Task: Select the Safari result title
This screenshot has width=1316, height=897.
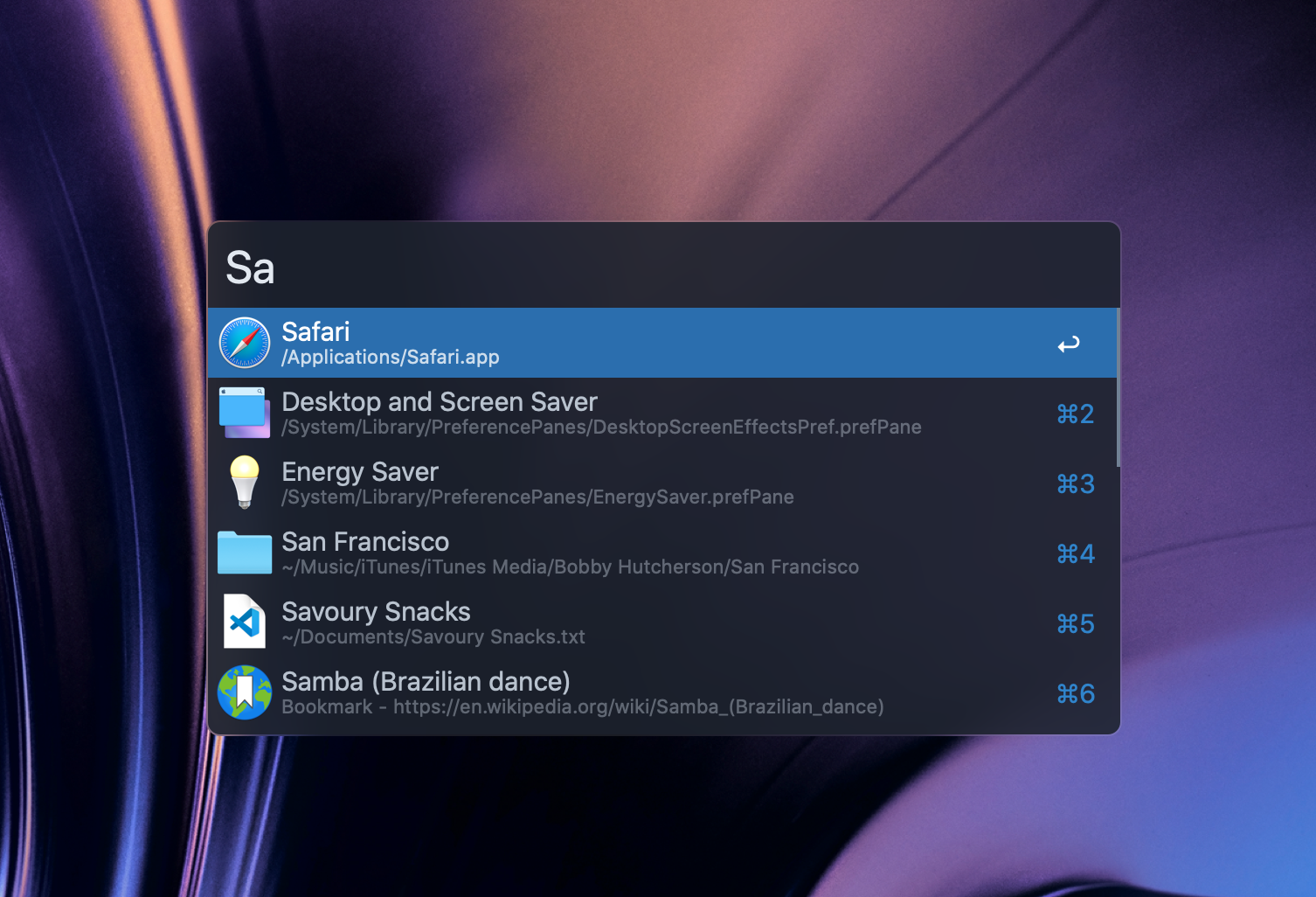Action: (x=315, y=332)
